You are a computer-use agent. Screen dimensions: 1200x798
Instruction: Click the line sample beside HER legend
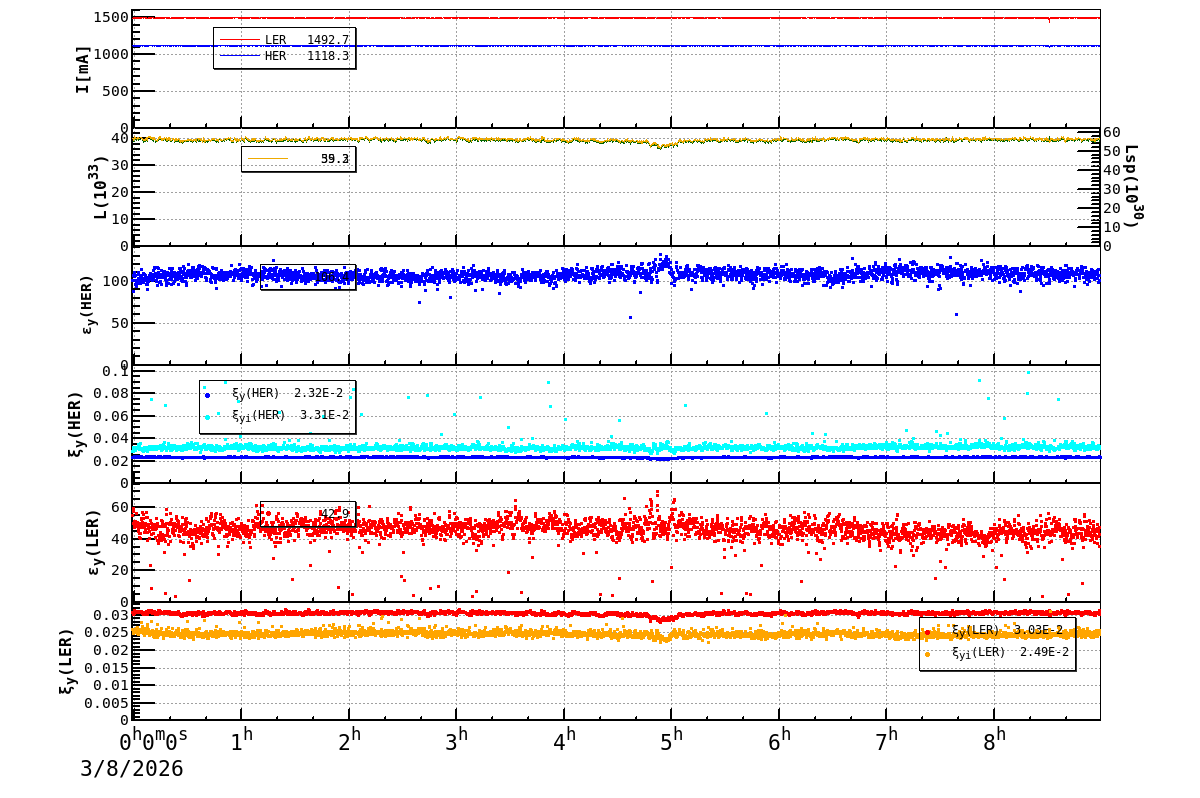pos(239,56)
